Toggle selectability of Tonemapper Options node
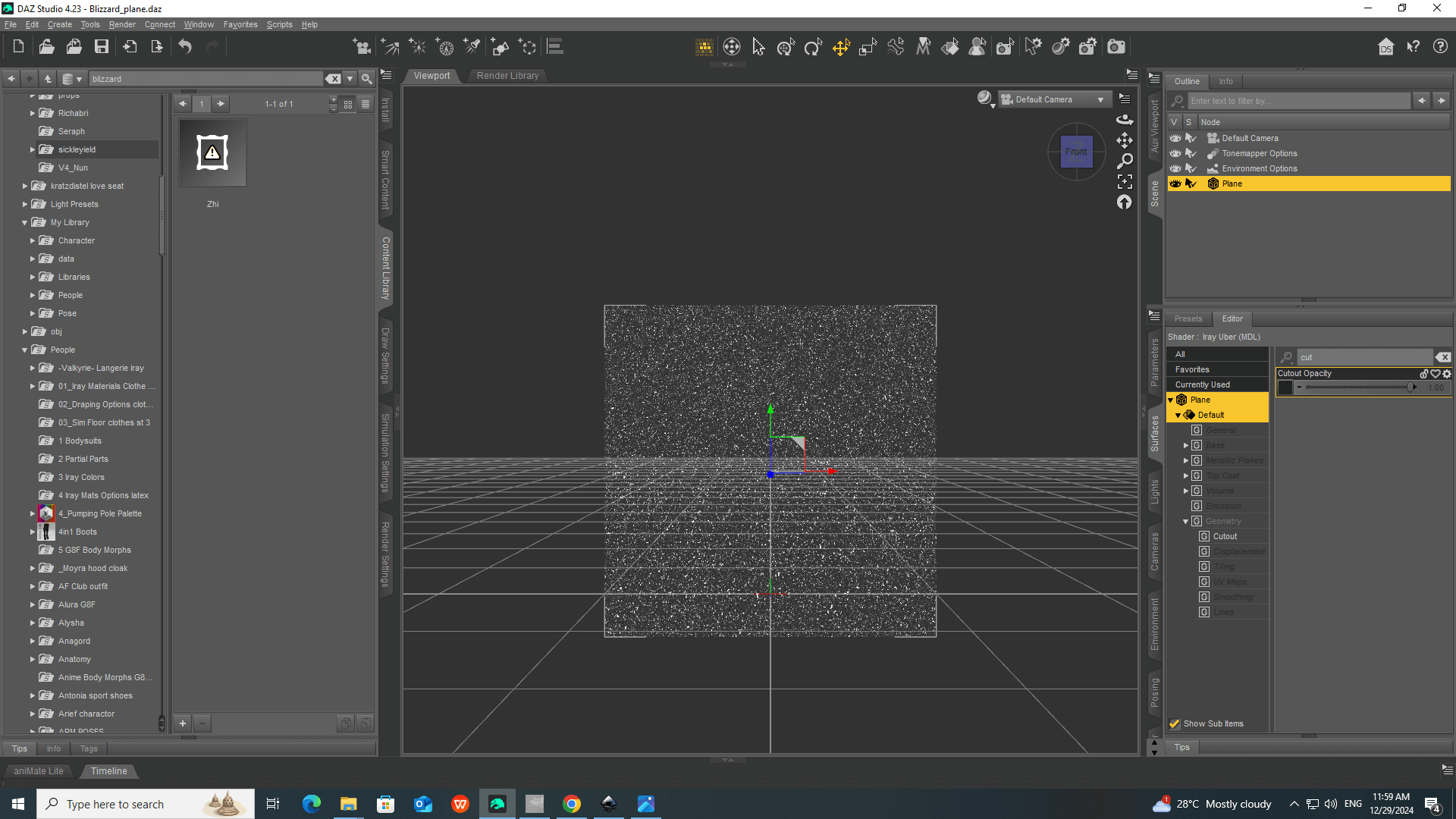This screenshot has height=819, width=1456. click(1191, 153)
